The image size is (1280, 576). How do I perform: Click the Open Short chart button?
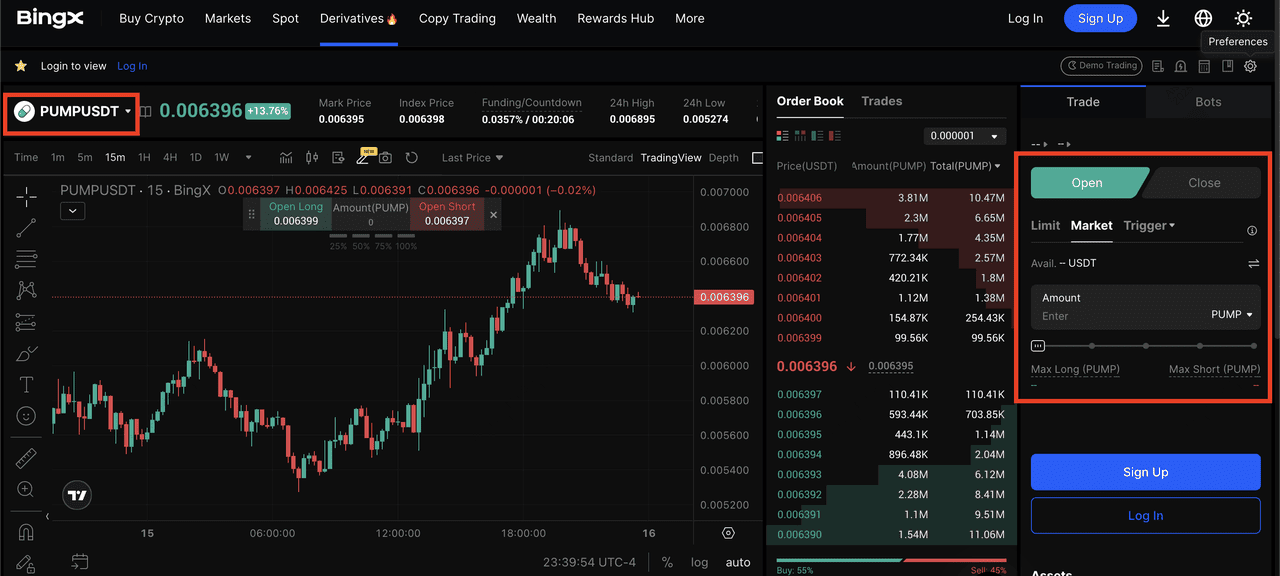447,214
